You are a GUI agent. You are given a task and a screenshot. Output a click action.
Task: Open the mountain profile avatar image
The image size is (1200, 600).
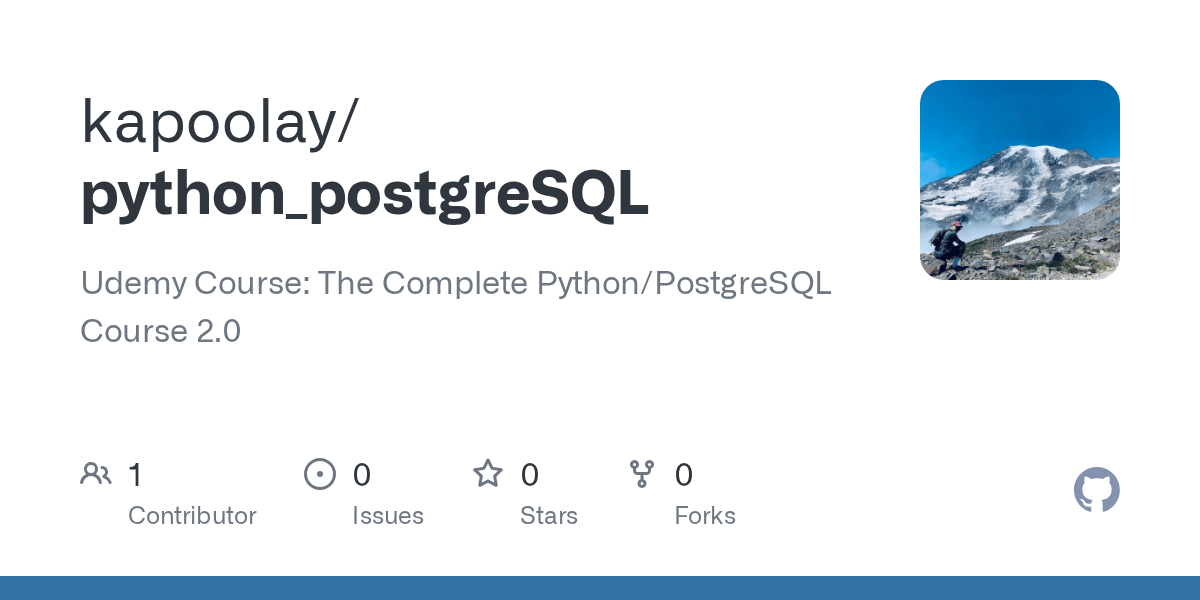point(1019,180)
